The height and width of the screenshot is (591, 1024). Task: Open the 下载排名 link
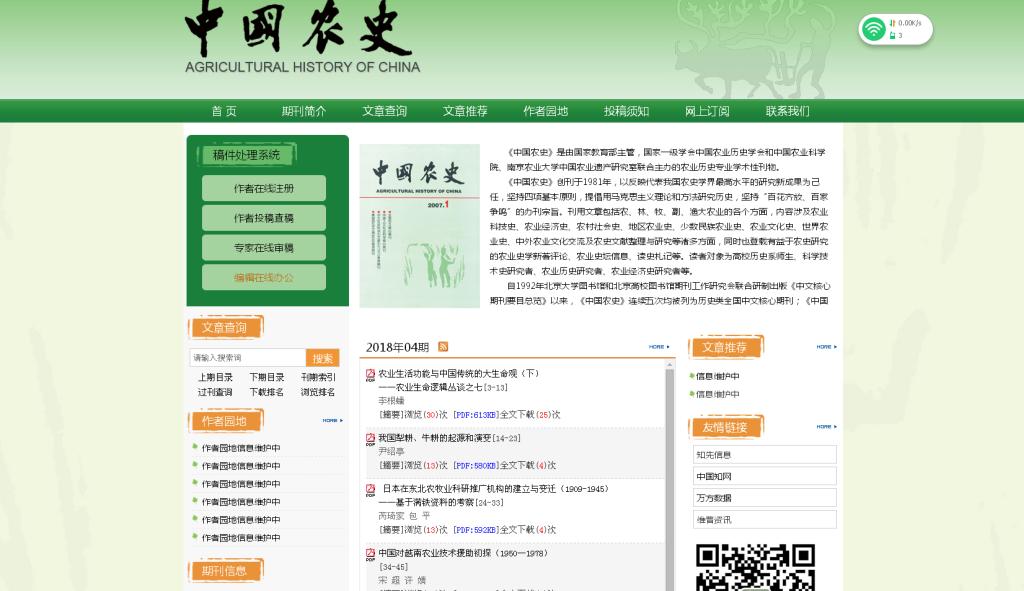point(266,392)
